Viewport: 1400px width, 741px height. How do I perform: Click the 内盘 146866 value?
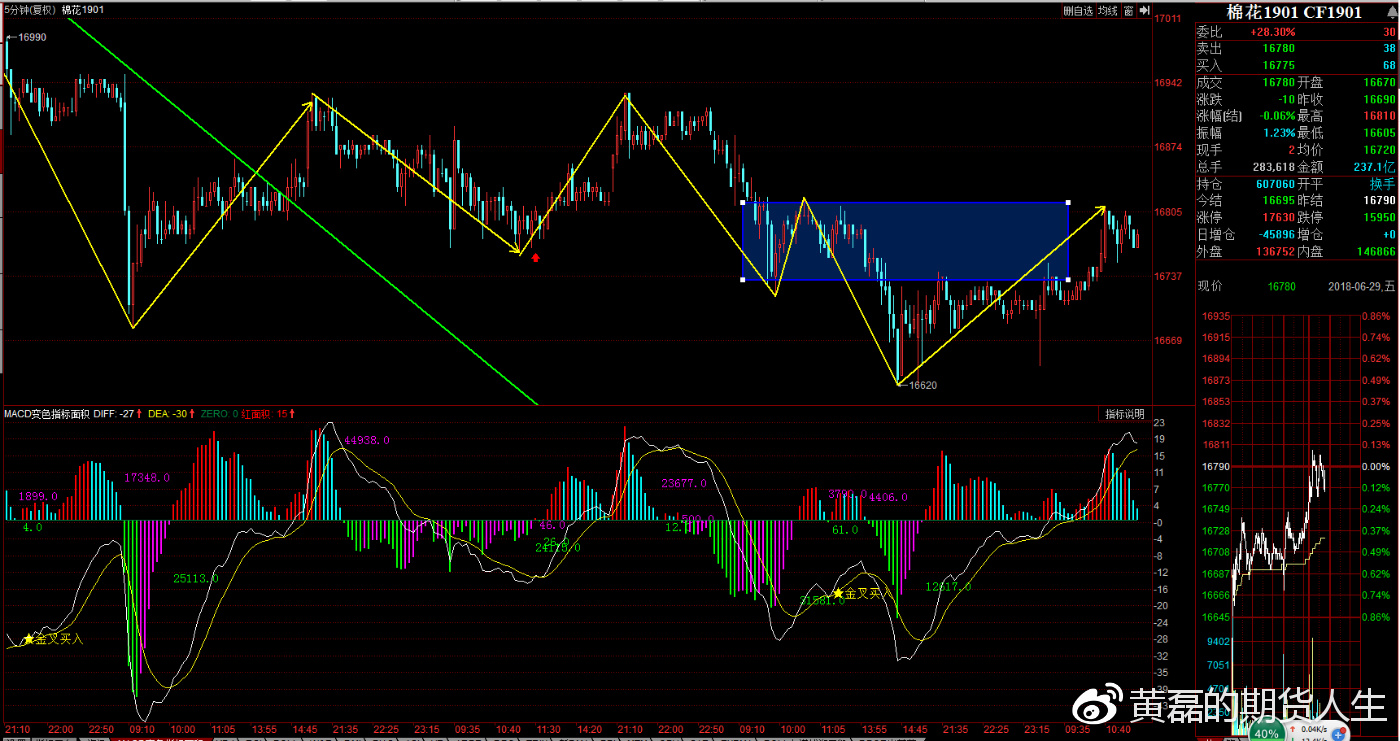pyautogui.click(x=1375, y=251)
